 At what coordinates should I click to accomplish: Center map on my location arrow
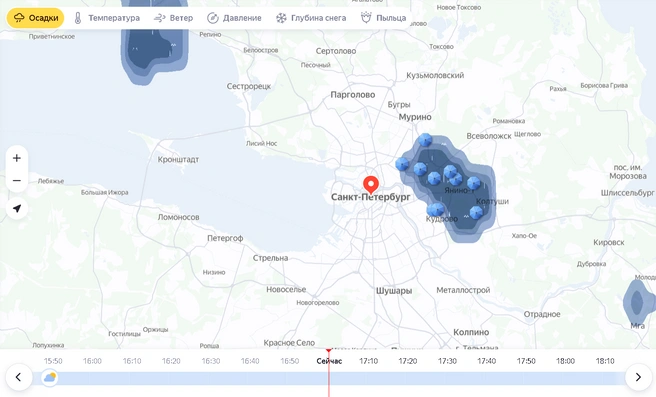(x=17, y=208)
